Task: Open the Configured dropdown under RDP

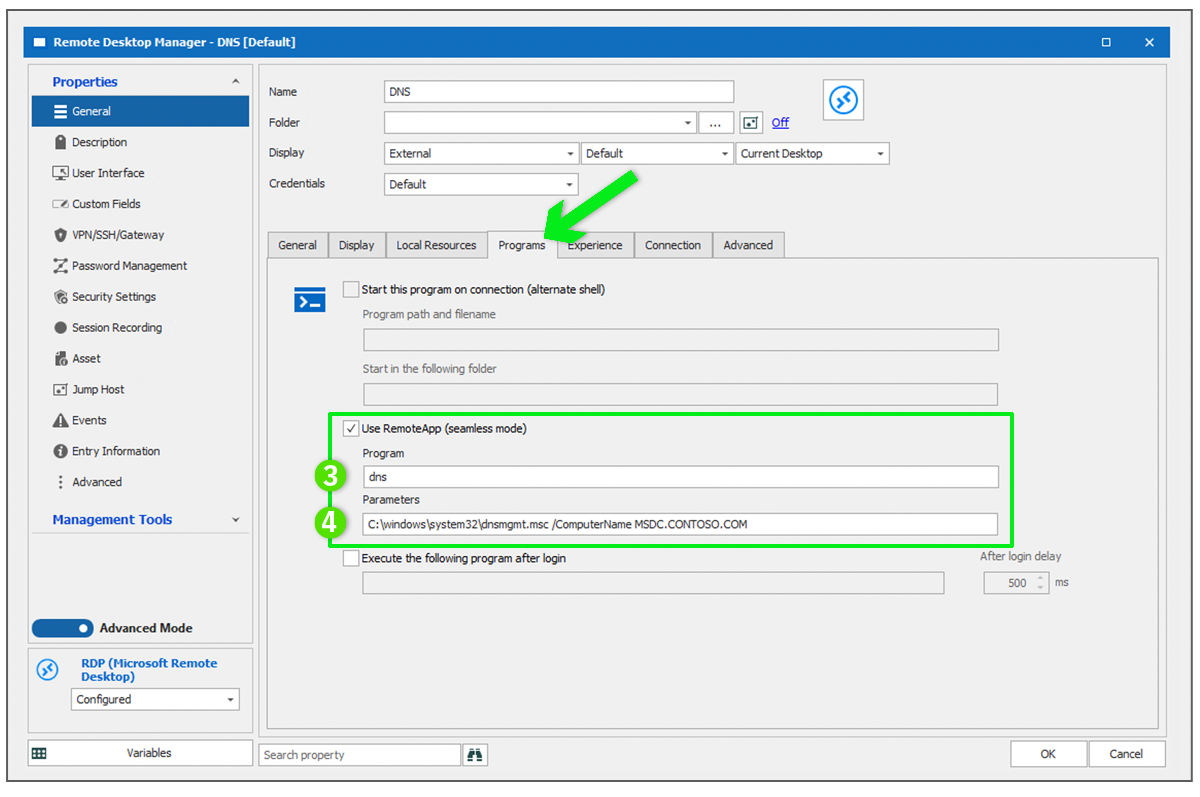Action: (x=155, y=700)
